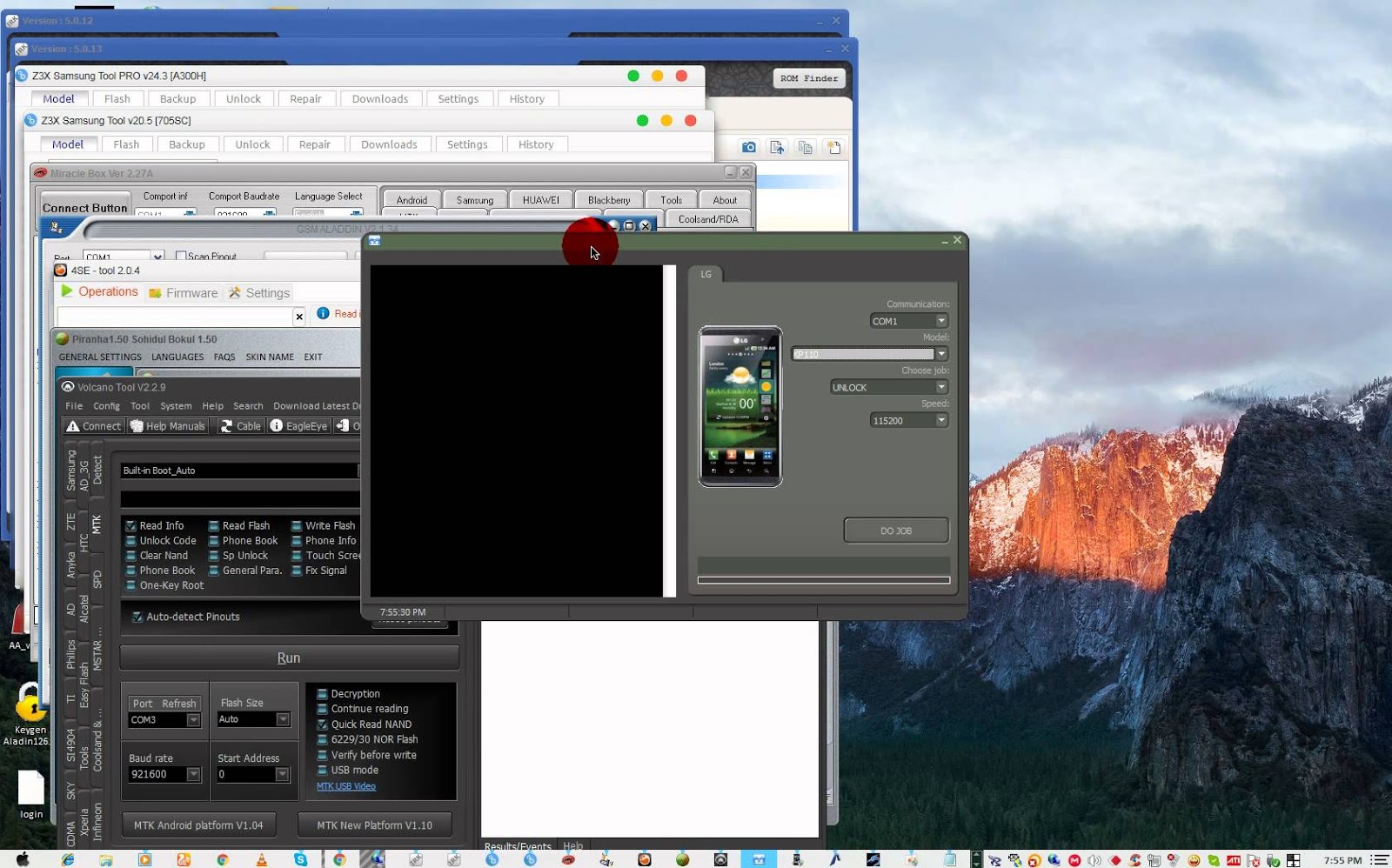1392x868 pixels.
Task: Open the Communication COM1 dropdown in LG panel
Action: (908, 321)
